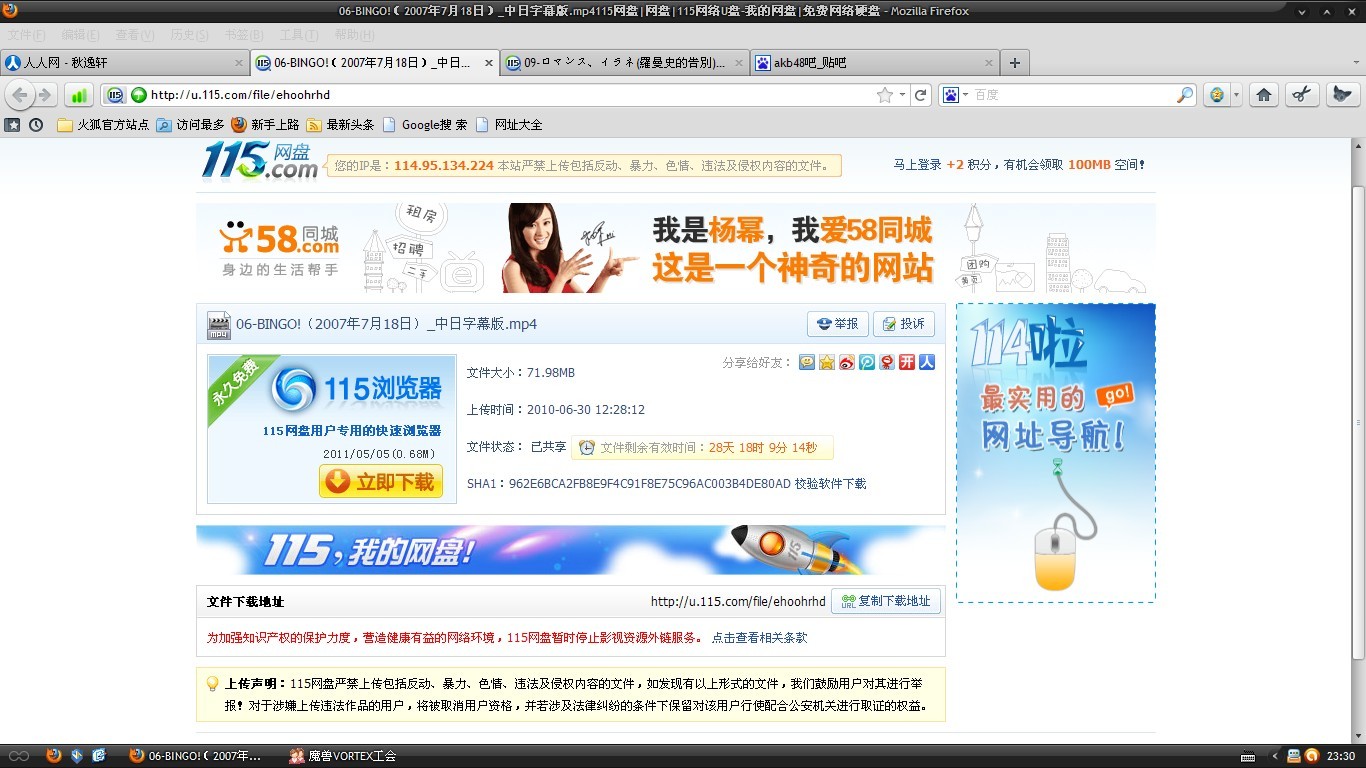Open the address bar history dropdown arrow
The width and height of the screenshot is (1366, 768).
click(x=902, y=95)
